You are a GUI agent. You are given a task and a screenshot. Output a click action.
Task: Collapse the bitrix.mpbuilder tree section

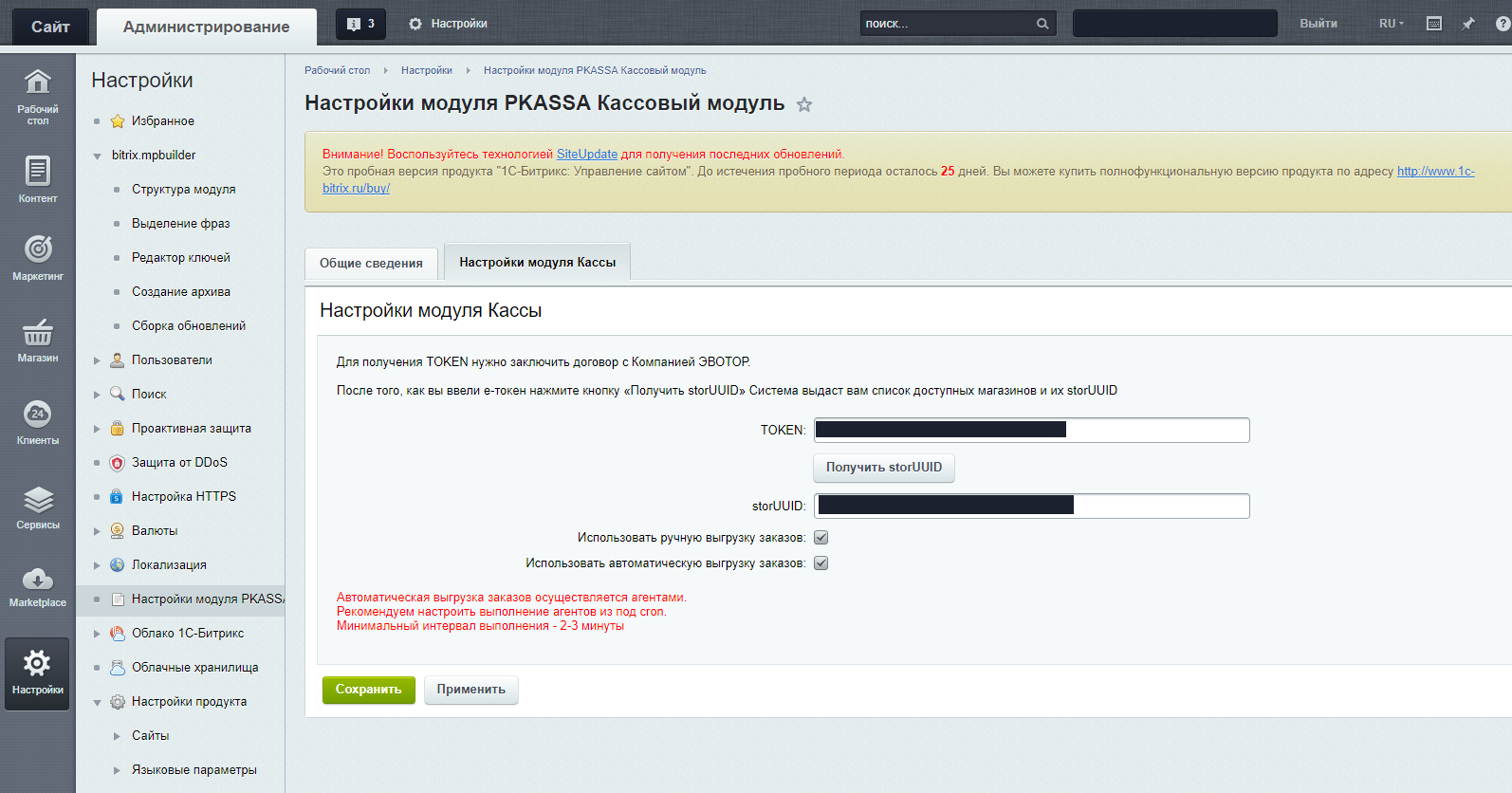pyautogui.click(x=97, y=156)
